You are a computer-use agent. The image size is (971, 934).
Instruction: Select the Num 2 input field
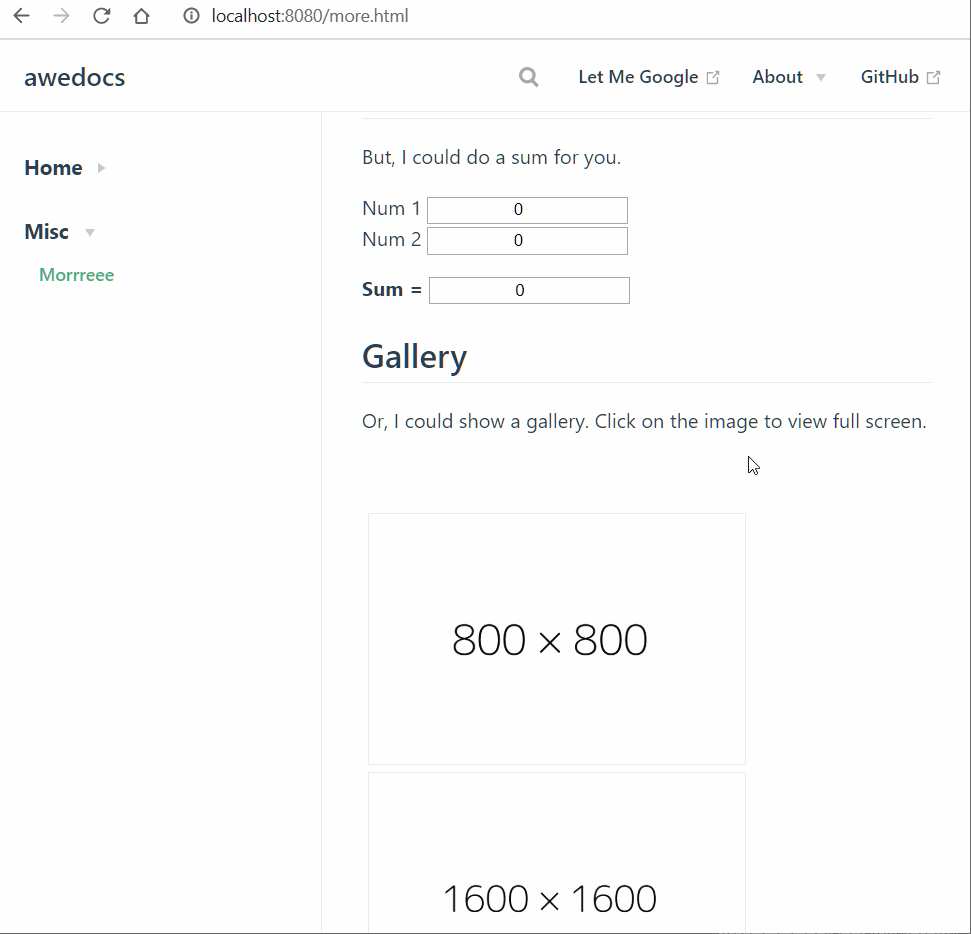[x=527, y=241]
